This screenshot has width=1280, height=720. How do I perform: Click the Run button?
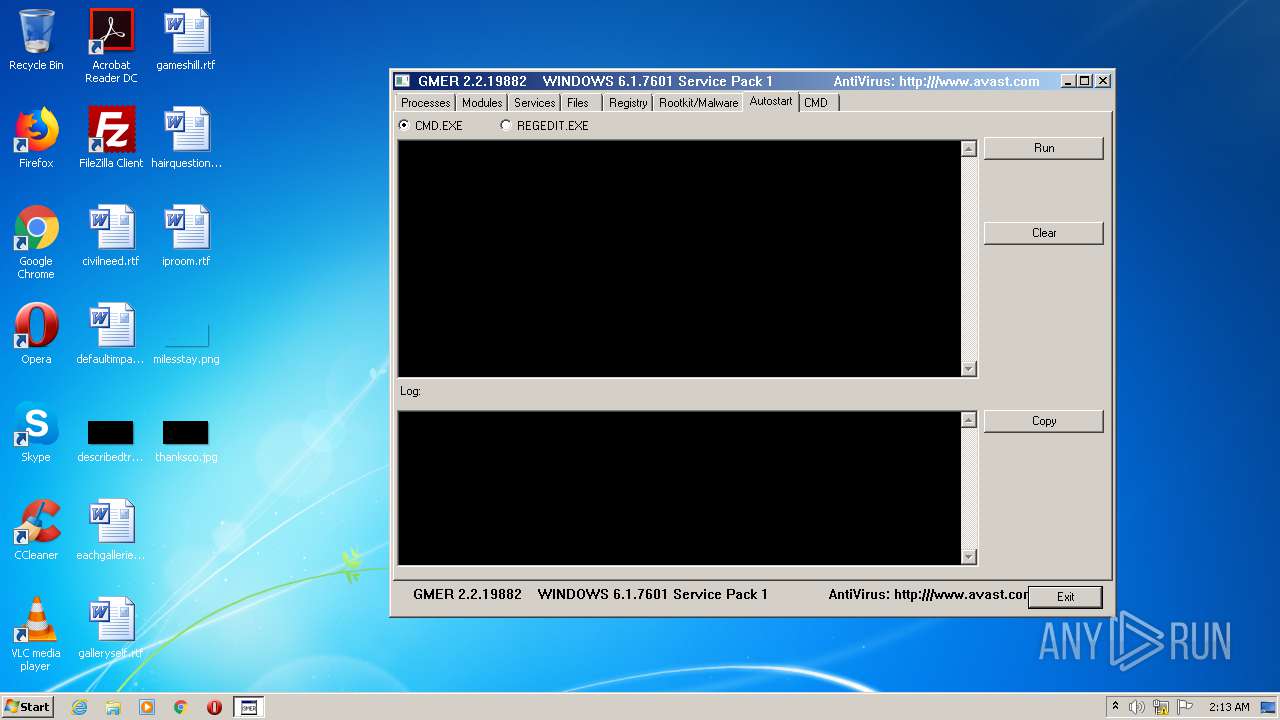[1044, 148]
